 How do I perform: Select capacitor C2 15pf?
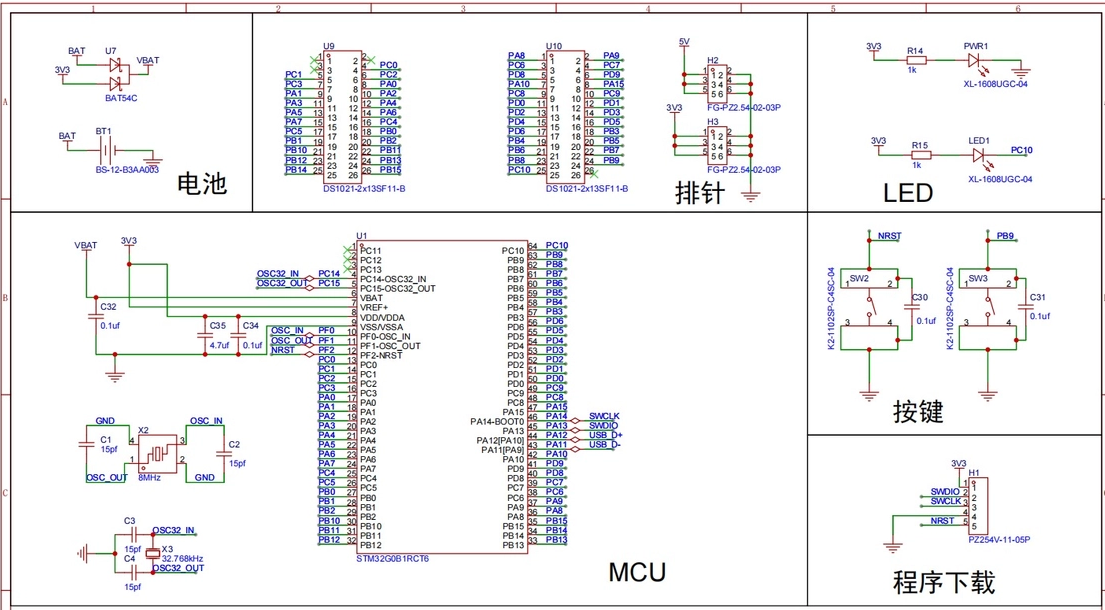226,454
